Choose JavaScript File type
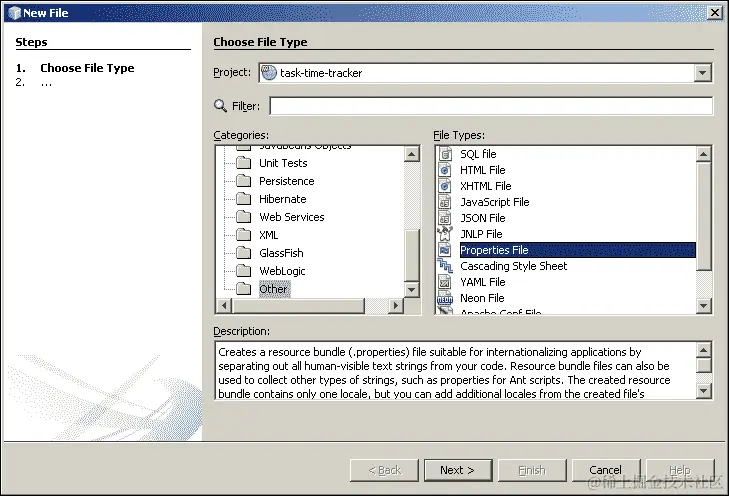 [x=495, y=202]
